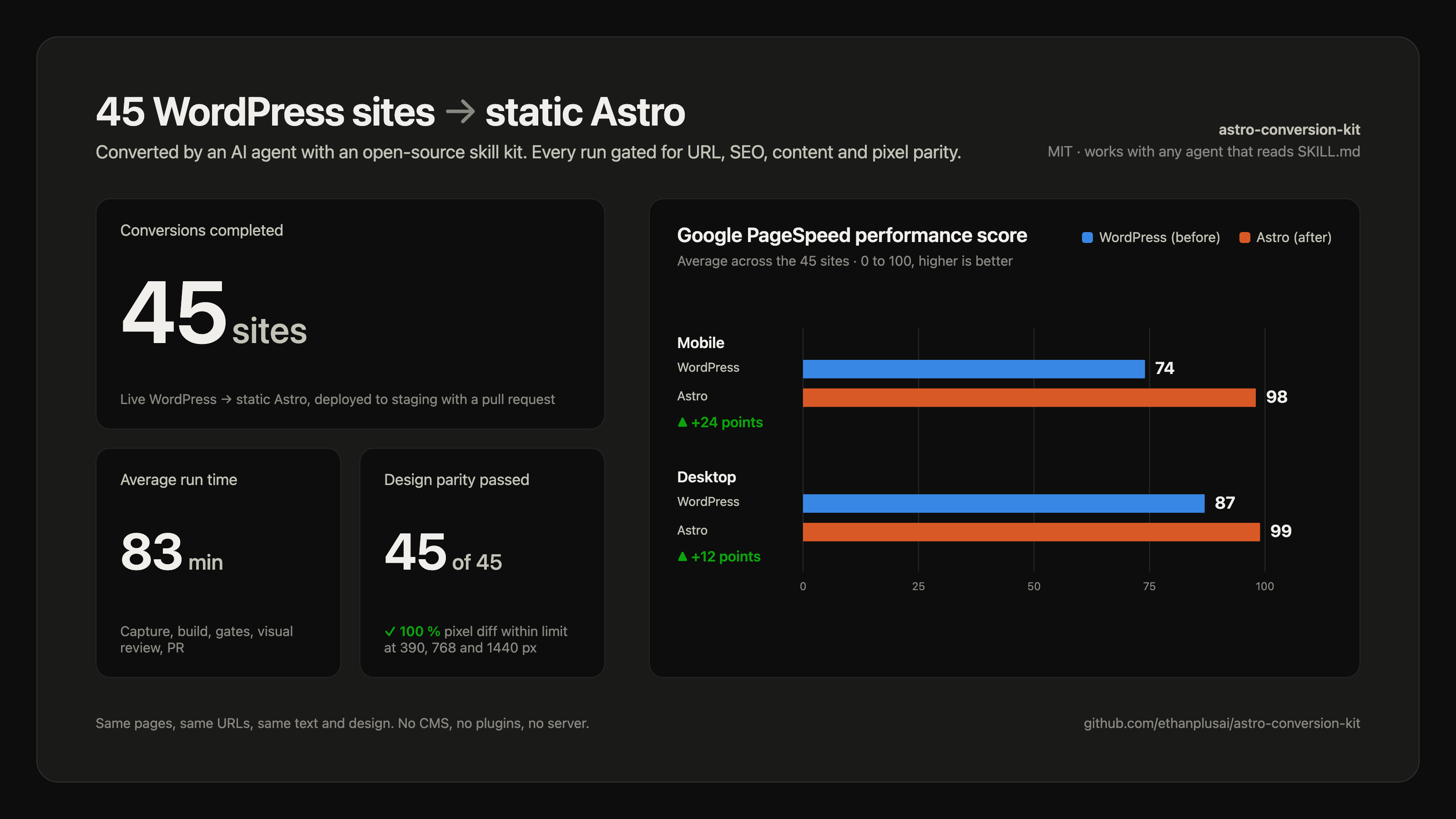
Task: Click the '+12 points' text
Action: point(725,556)
